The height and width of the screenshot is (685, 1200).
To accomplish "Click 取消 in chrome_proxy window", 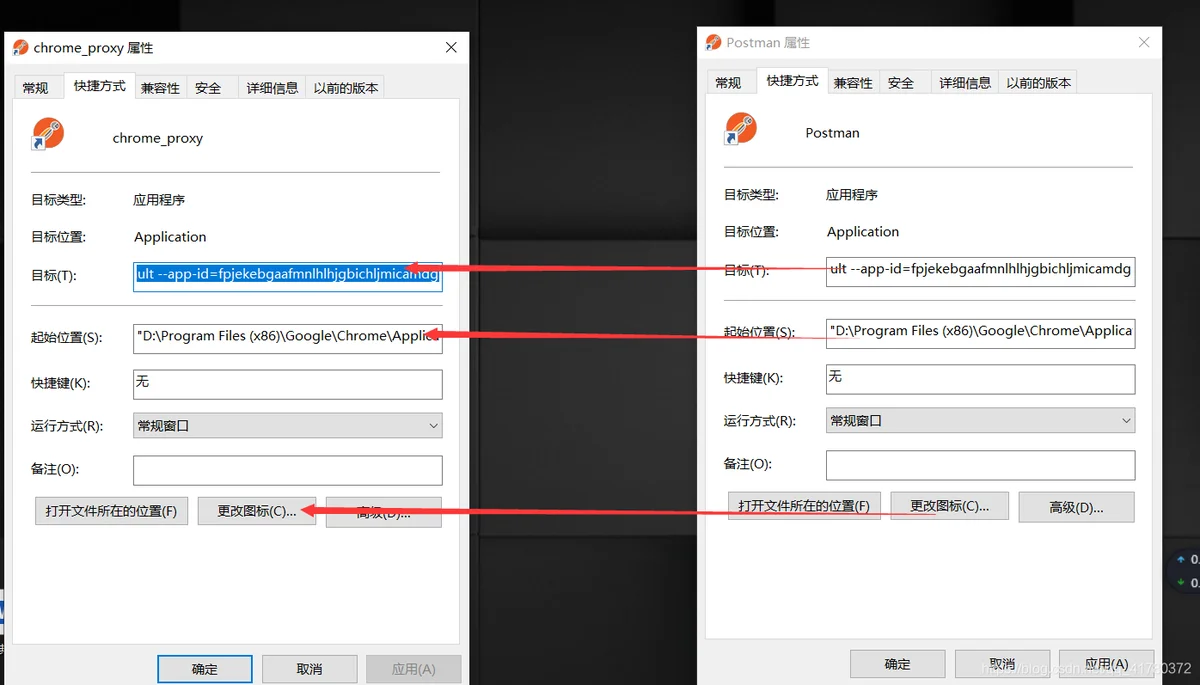I will tap(310, 669).
